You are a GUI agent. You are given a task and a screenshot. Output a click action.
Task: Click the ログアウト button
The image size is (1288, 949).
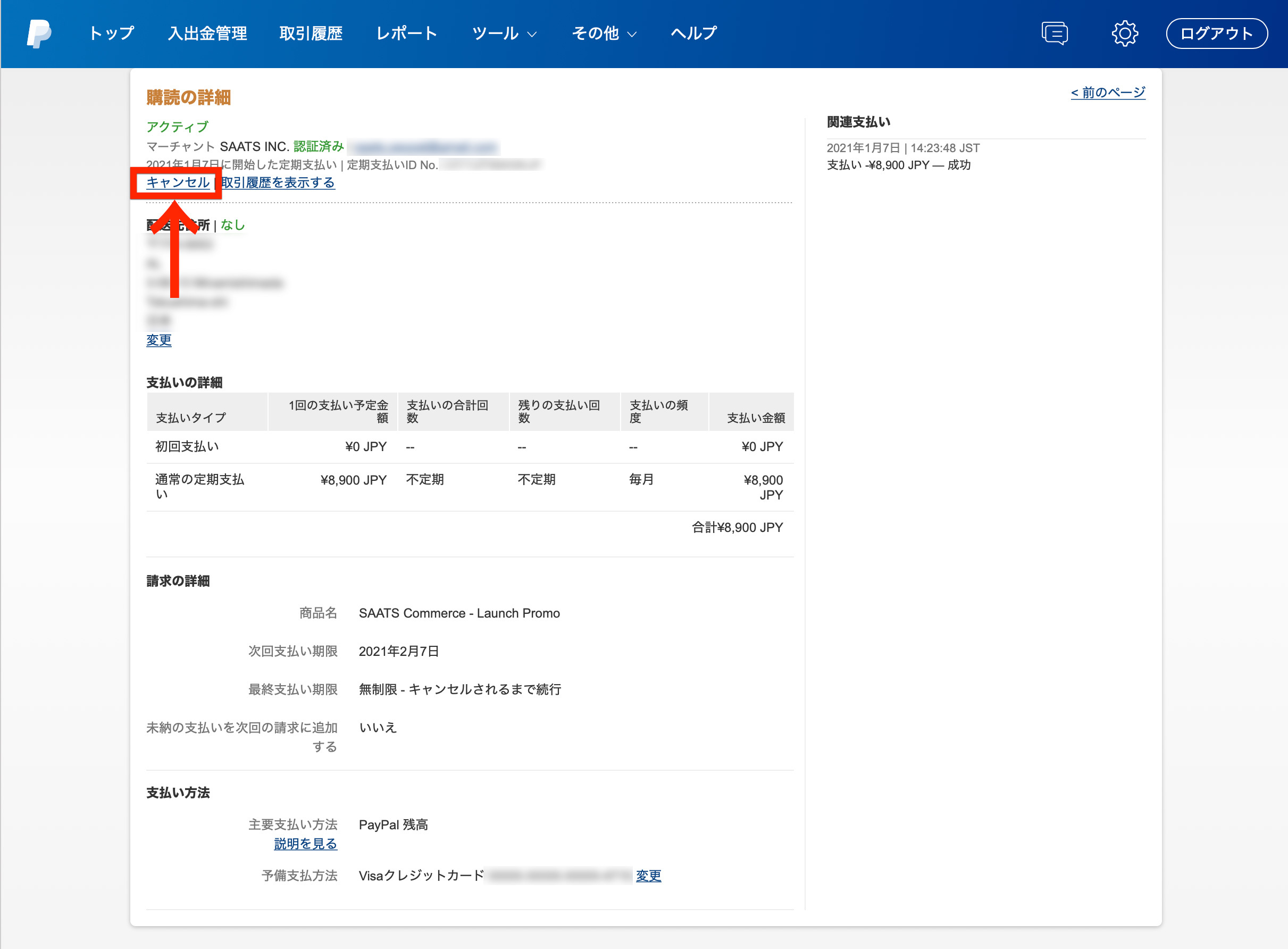coord(1216,34)
